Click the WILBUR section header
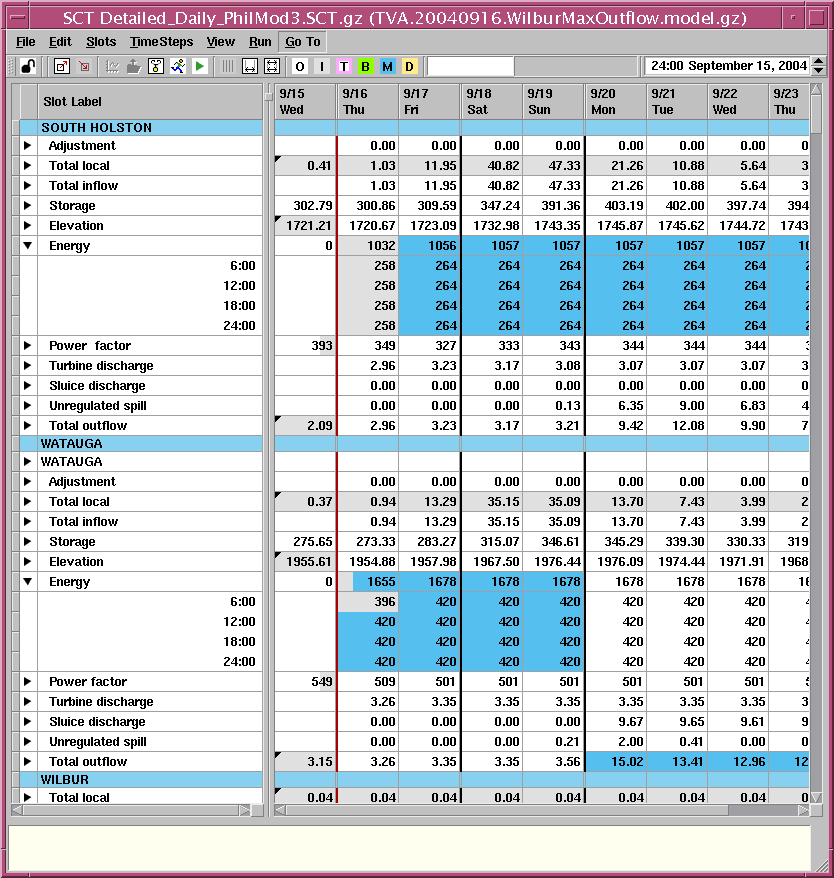 (141, 779)
